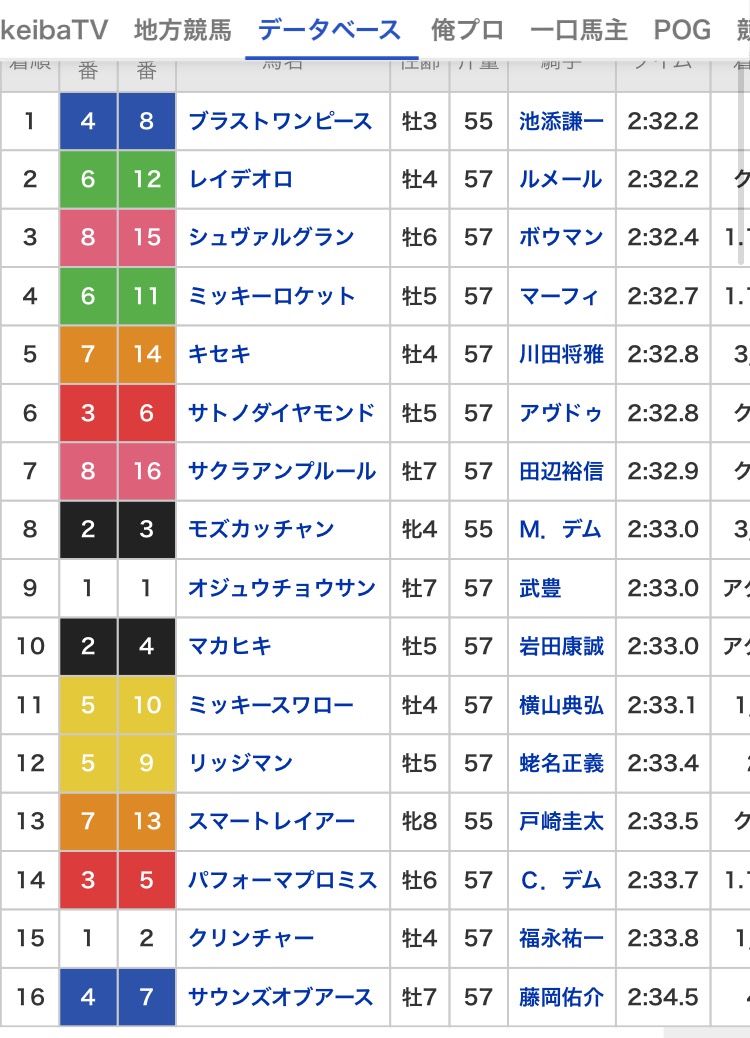
Task: Click the M. デム jockey link
Action: (x=560, y=529)
